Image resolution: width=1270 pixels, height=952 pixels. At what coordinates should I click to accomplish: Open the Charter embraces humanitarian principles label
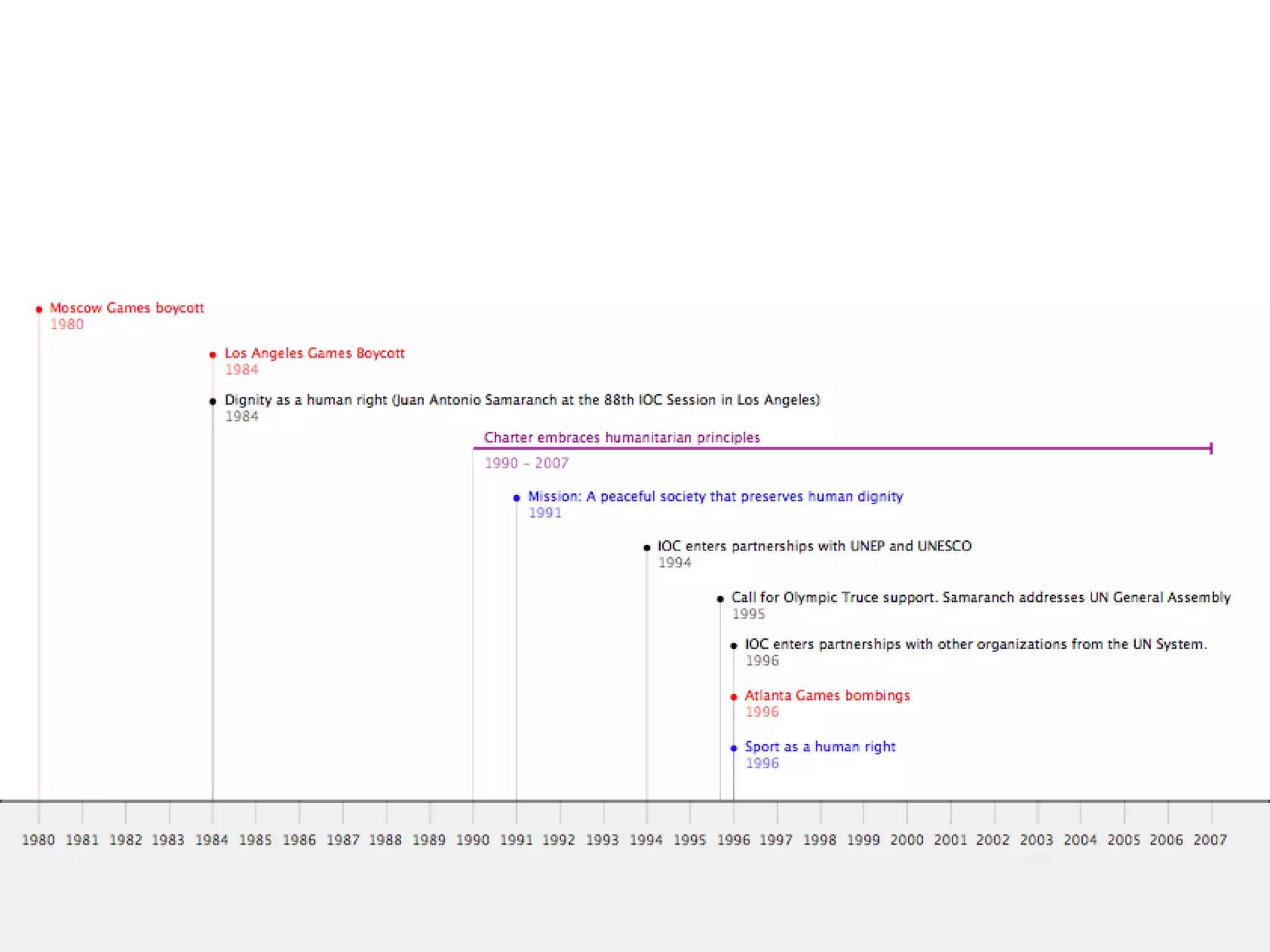pyautogui.click(x=622, y=438)
